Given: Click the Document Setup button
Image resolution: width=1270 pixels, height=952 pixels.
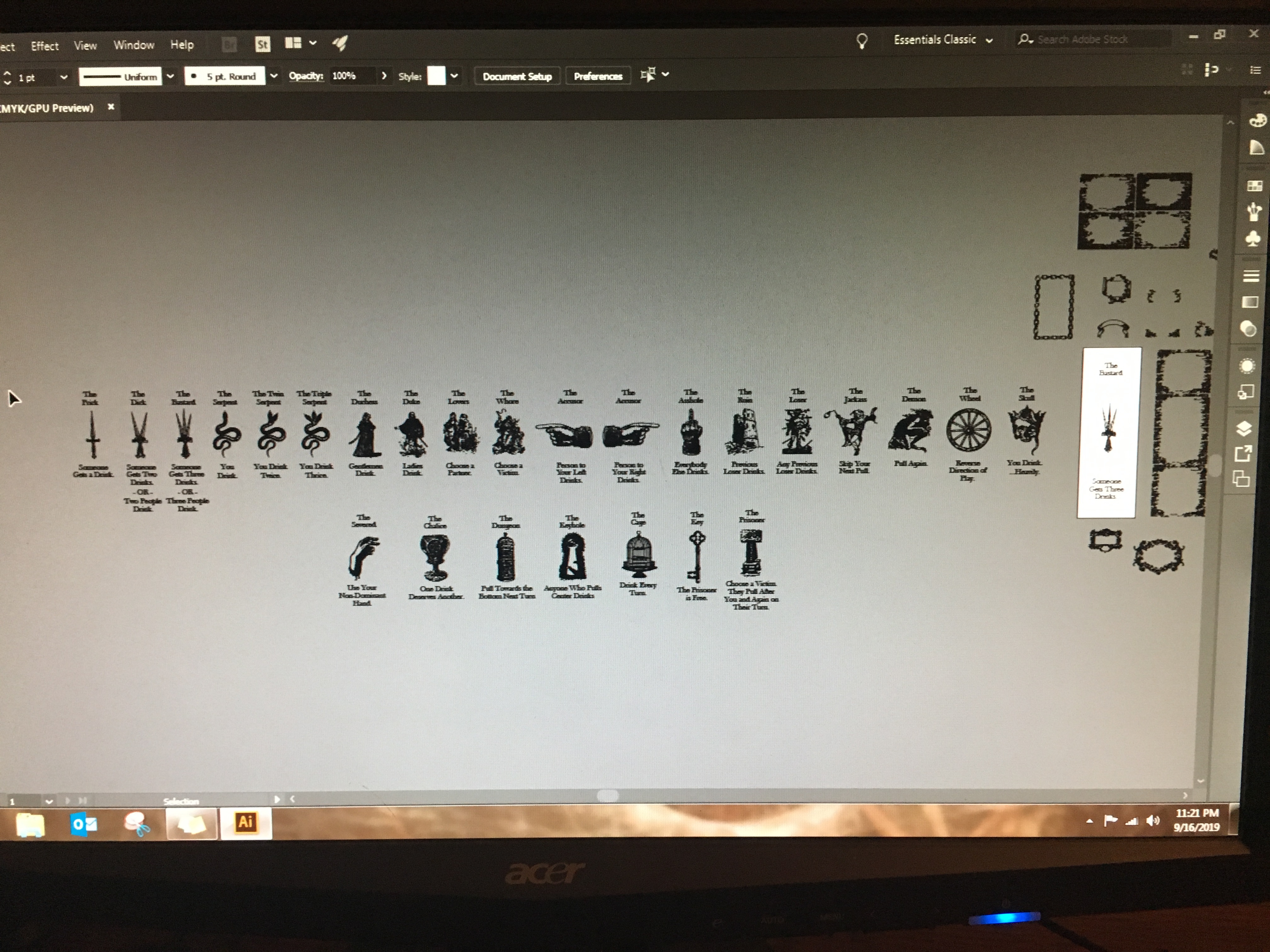Looking at the screenshot, I should [517, 76].
